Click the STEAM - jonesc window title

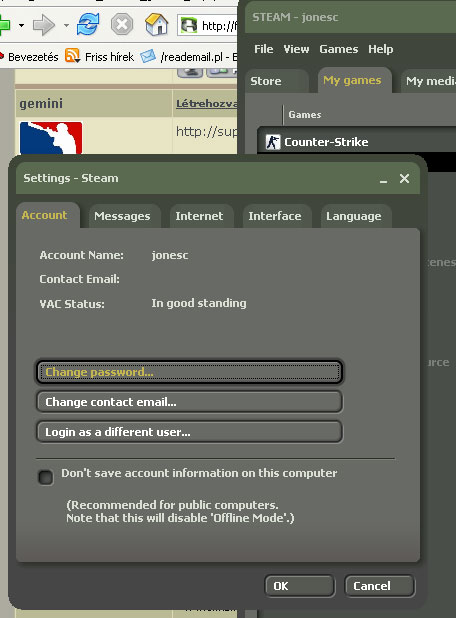coord(295,17)
